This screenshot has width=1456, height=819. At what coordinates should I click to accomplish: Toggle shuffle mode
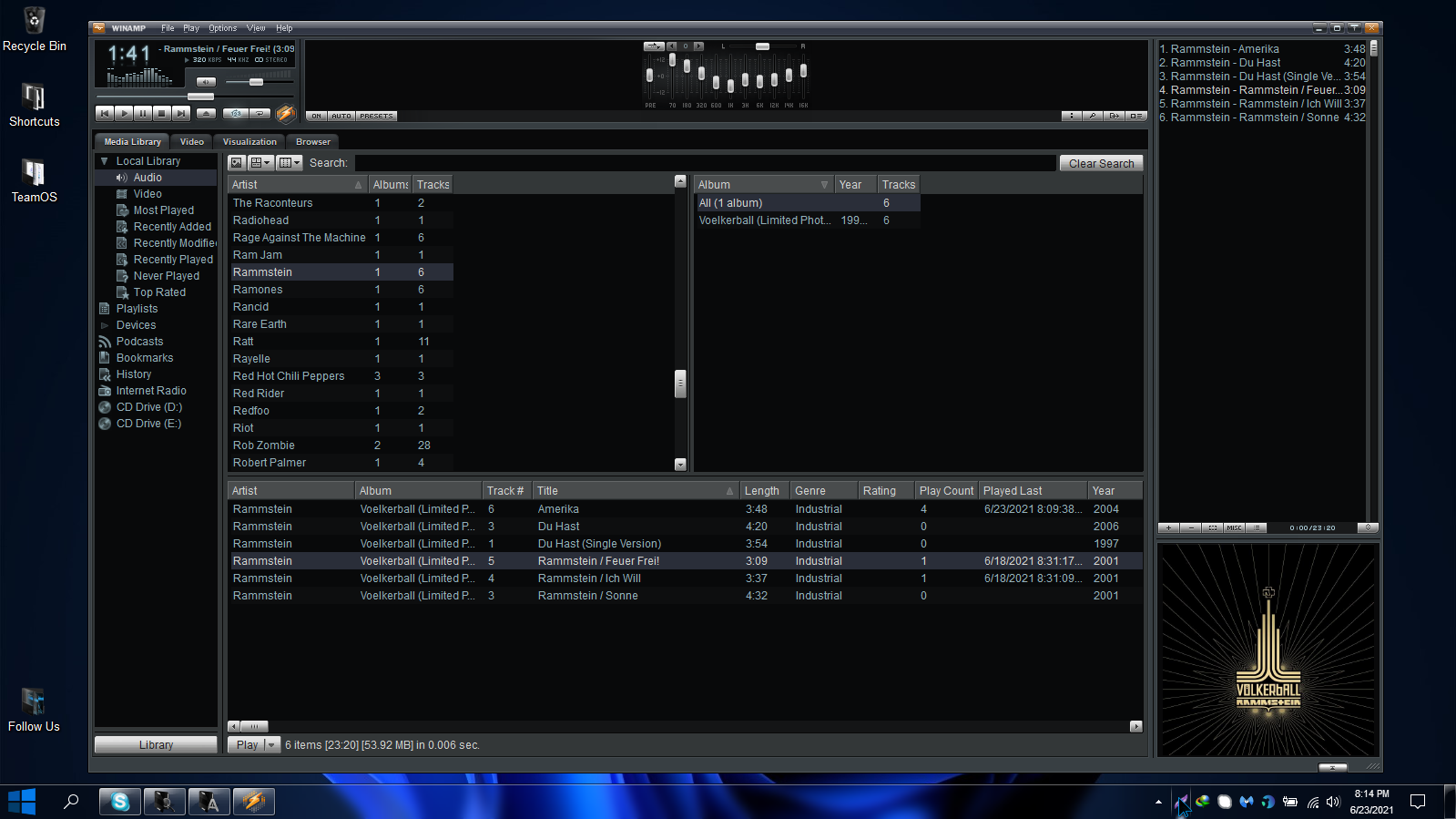pos(236,113)
